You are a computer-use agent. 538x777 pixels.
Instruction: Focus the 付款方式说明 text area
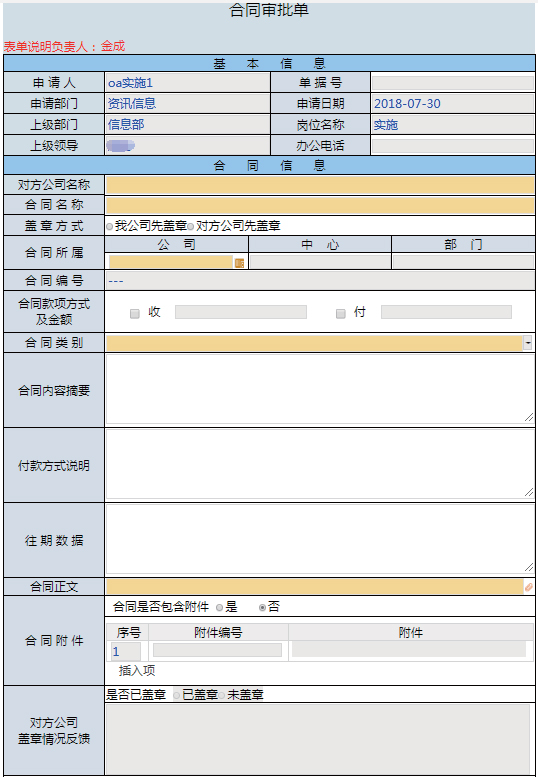pyautogui.click(x=320, y=464)
